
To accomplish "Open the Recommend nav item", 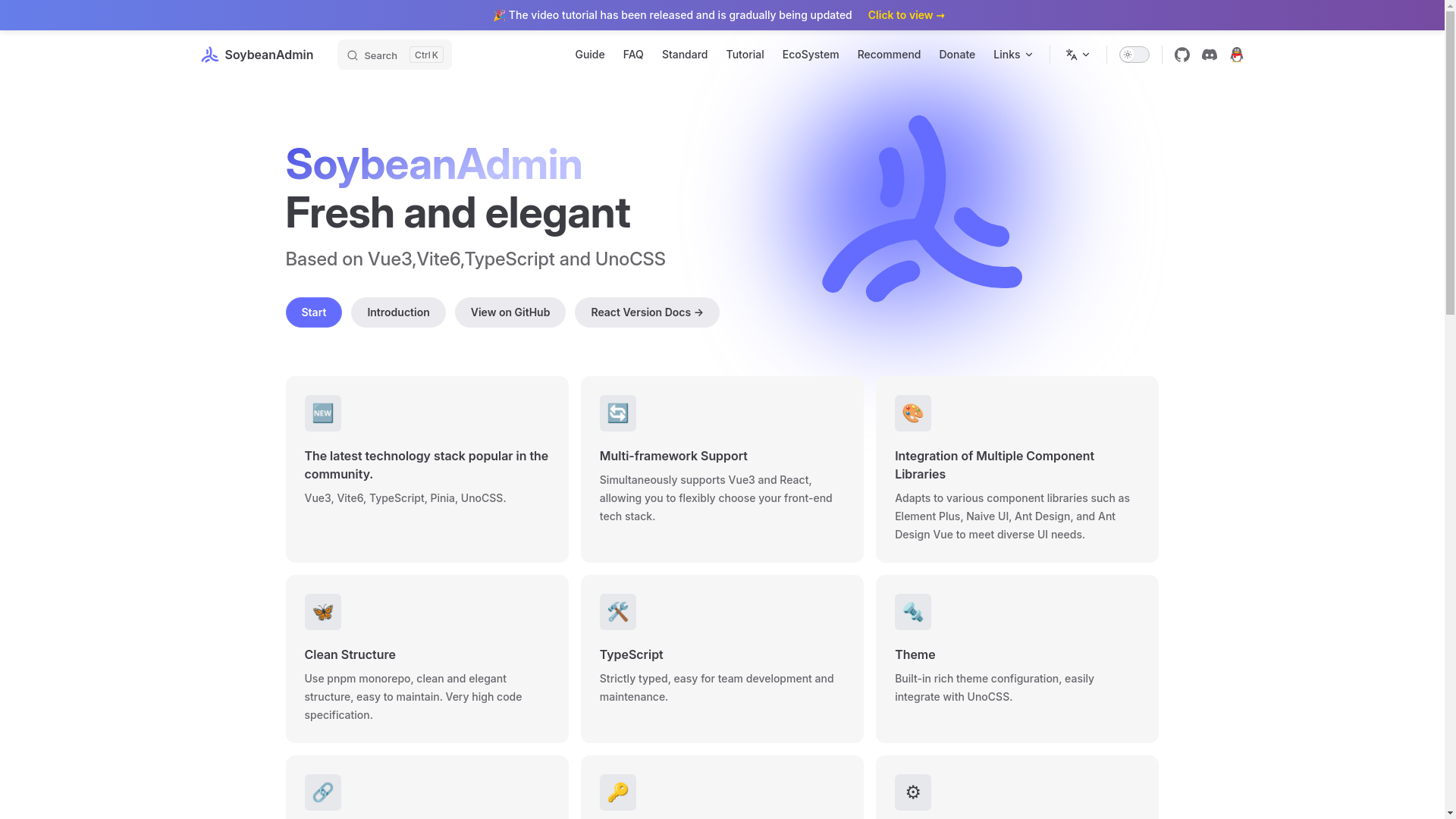I will coord(889,55).
